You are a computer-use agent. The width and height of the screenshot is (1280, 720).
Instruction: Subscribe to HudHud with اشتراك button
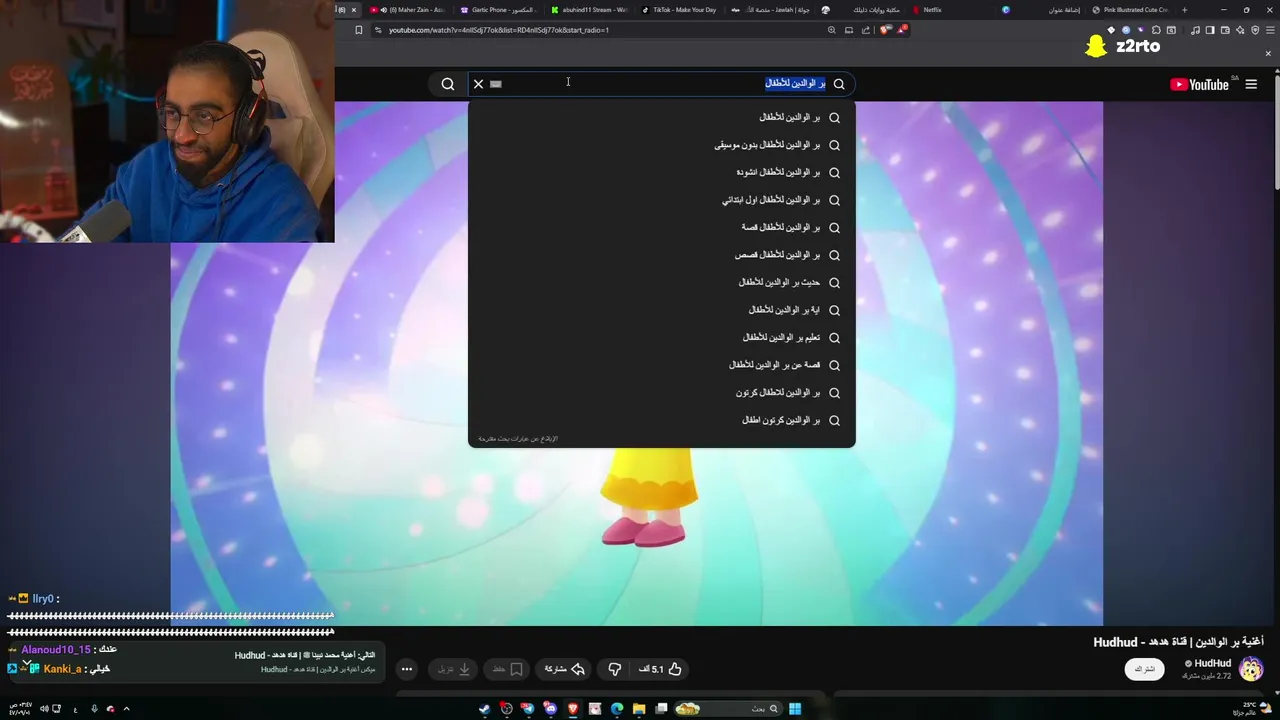[1145, 669]
